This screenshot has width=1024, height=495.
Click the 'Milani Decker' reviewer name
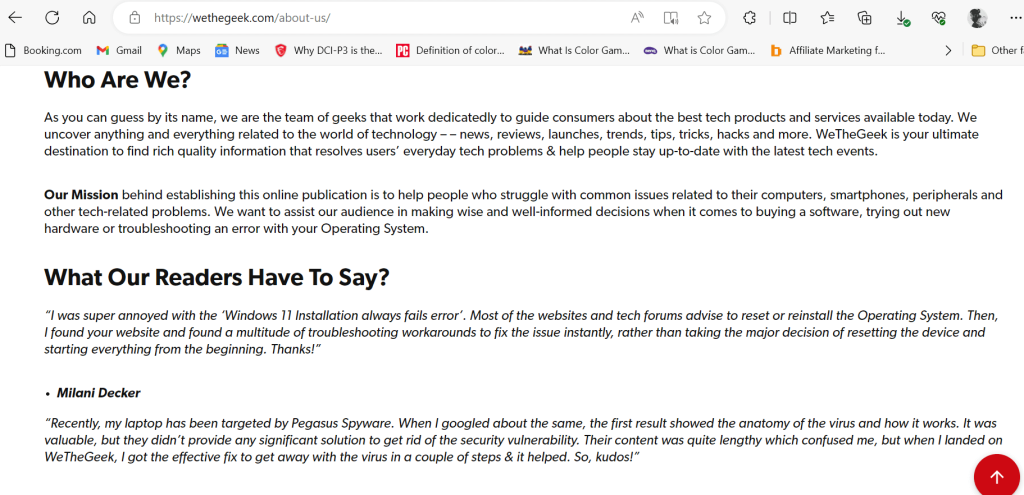coord(99,393)
